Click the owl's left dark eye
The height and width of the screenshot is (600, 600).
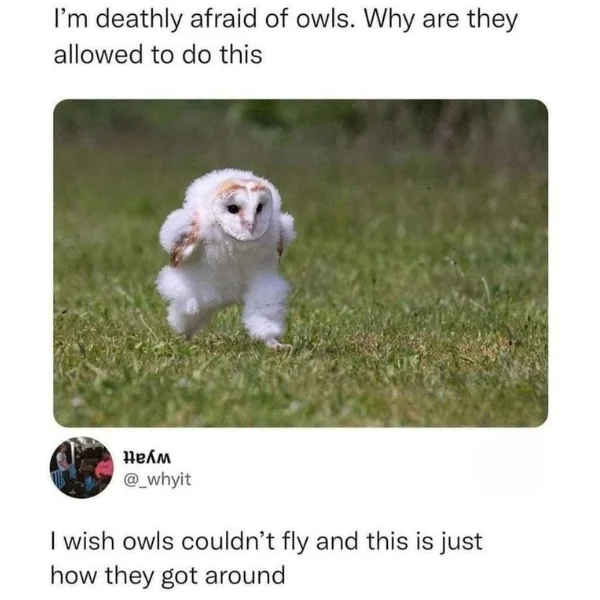(x=233, y=209)
